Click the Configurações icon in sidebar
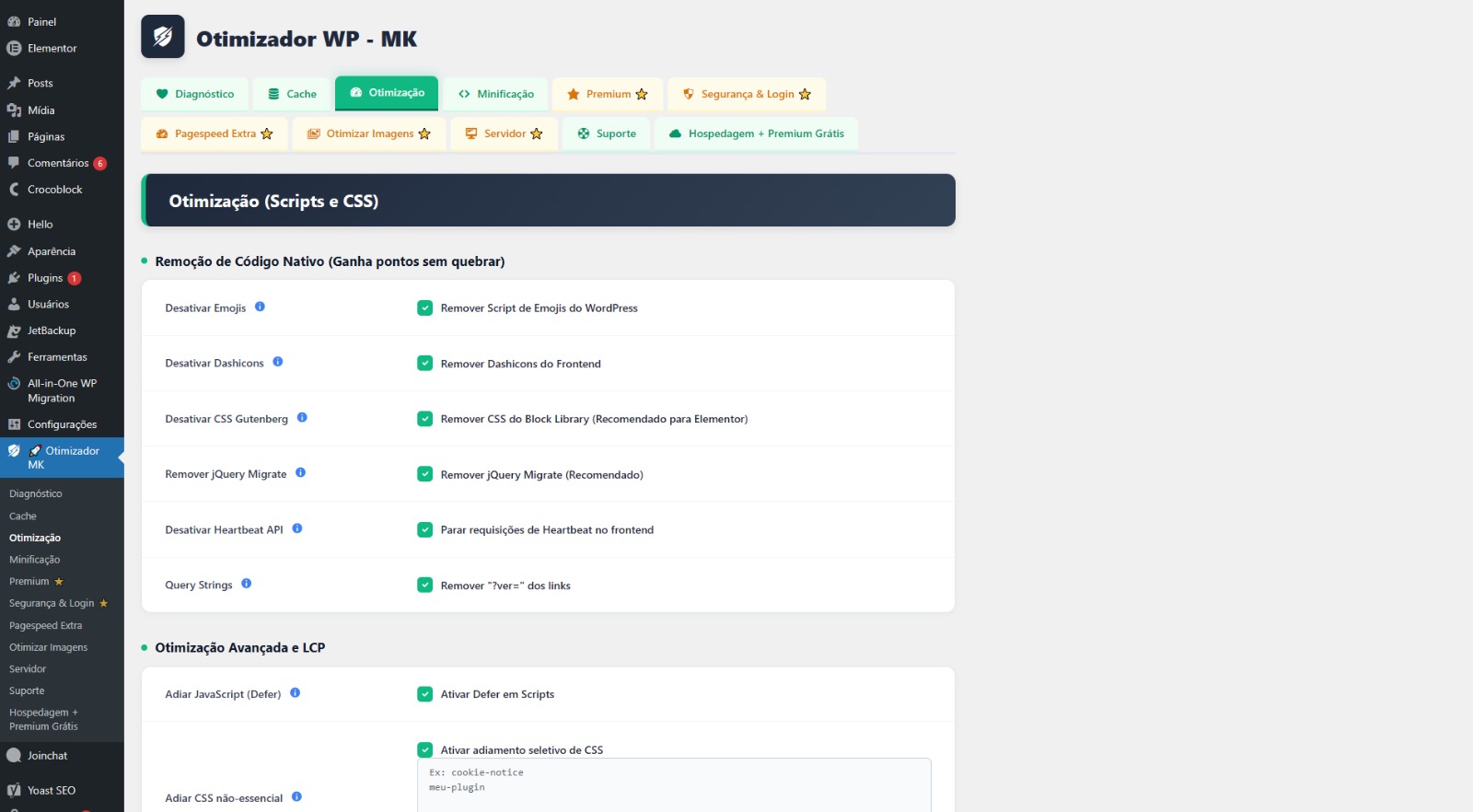Screen dimensions: 1473x812 tap(14, 424)
